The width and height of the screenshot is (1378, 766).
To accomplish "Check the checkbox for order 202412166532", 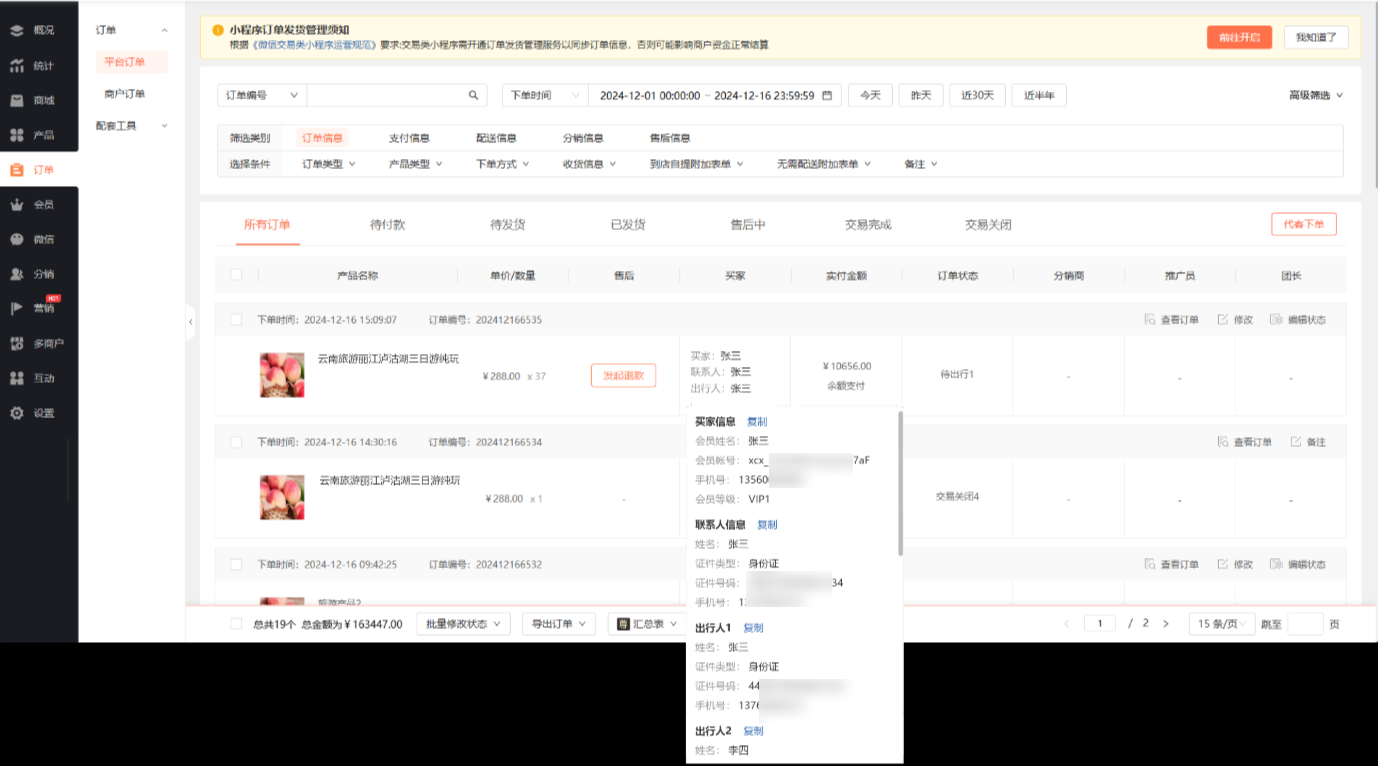I will [236, 564].
